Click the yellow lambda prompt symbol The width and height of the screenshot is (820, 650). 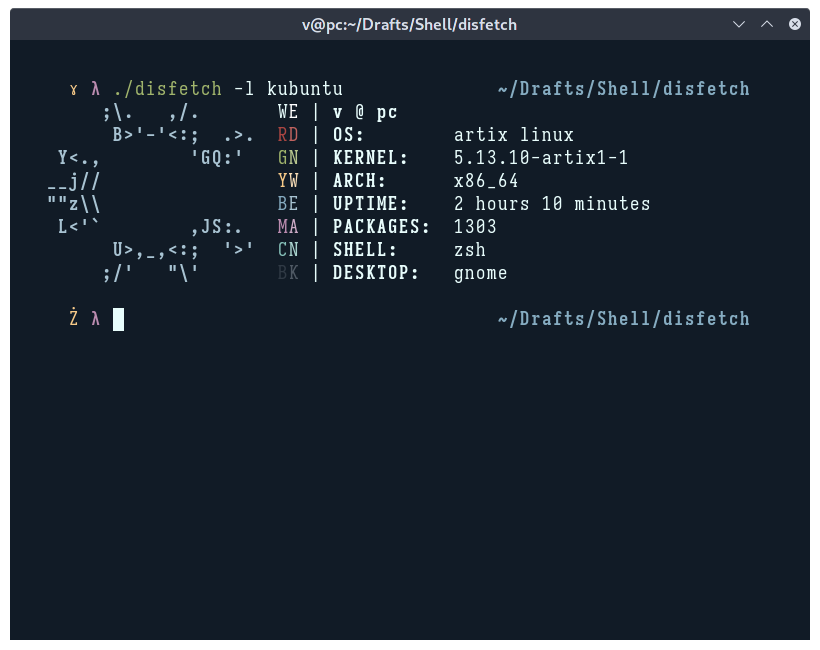95,88
